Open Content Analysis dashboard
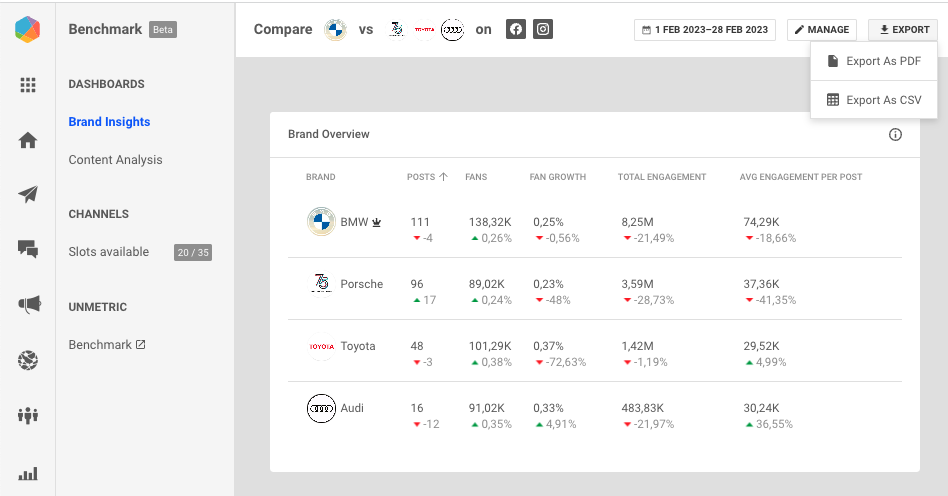The image size is (948, 496). pyautogui.click(x=115, y=160)
